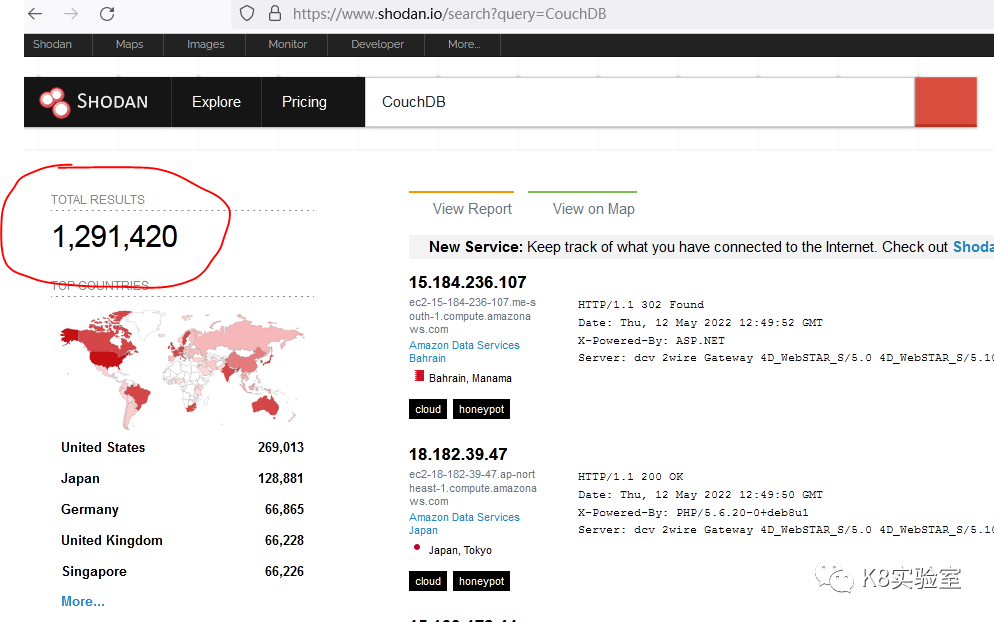Filter by honeypot tag under 18.182.39.47
Screen dimensions: 994x622
(481, 581)
